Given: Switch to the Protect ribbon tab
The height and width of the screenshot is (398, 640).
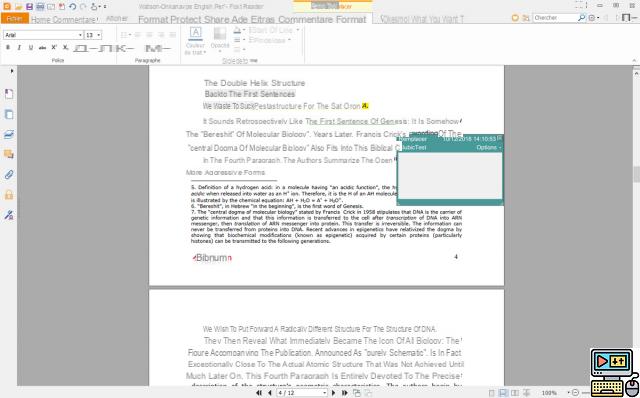Looking at the screenshot, I should pyautogui.click(x=185, y=19).
